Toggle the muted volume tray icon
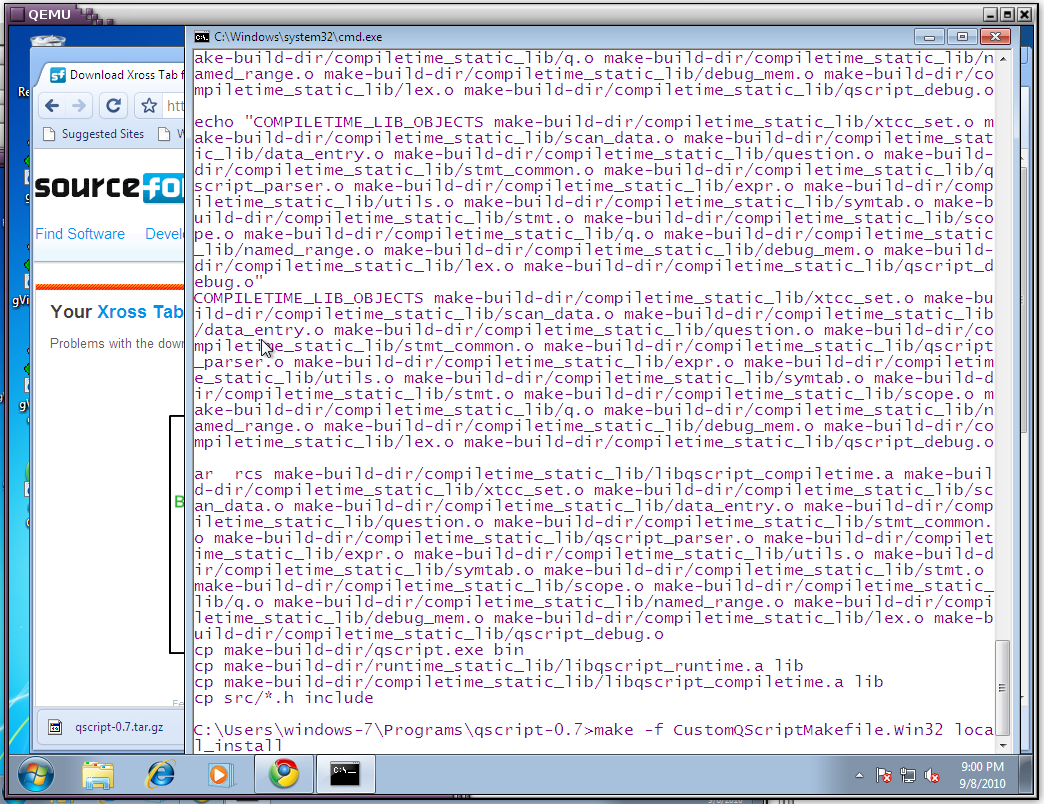Viewport: 1044px width, 804px height. pos(932,775)
